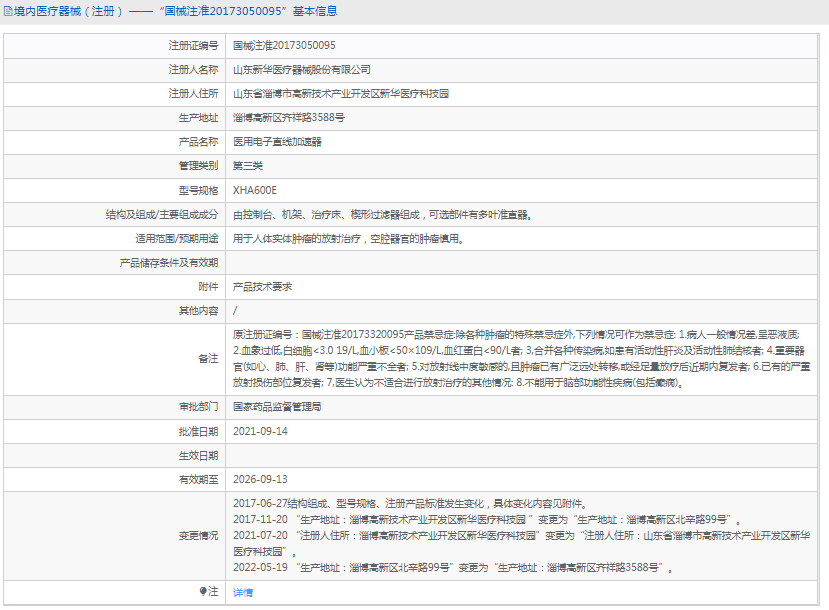
Task: Click the "型号规格" row label
Action: click(x=198, y=190)
